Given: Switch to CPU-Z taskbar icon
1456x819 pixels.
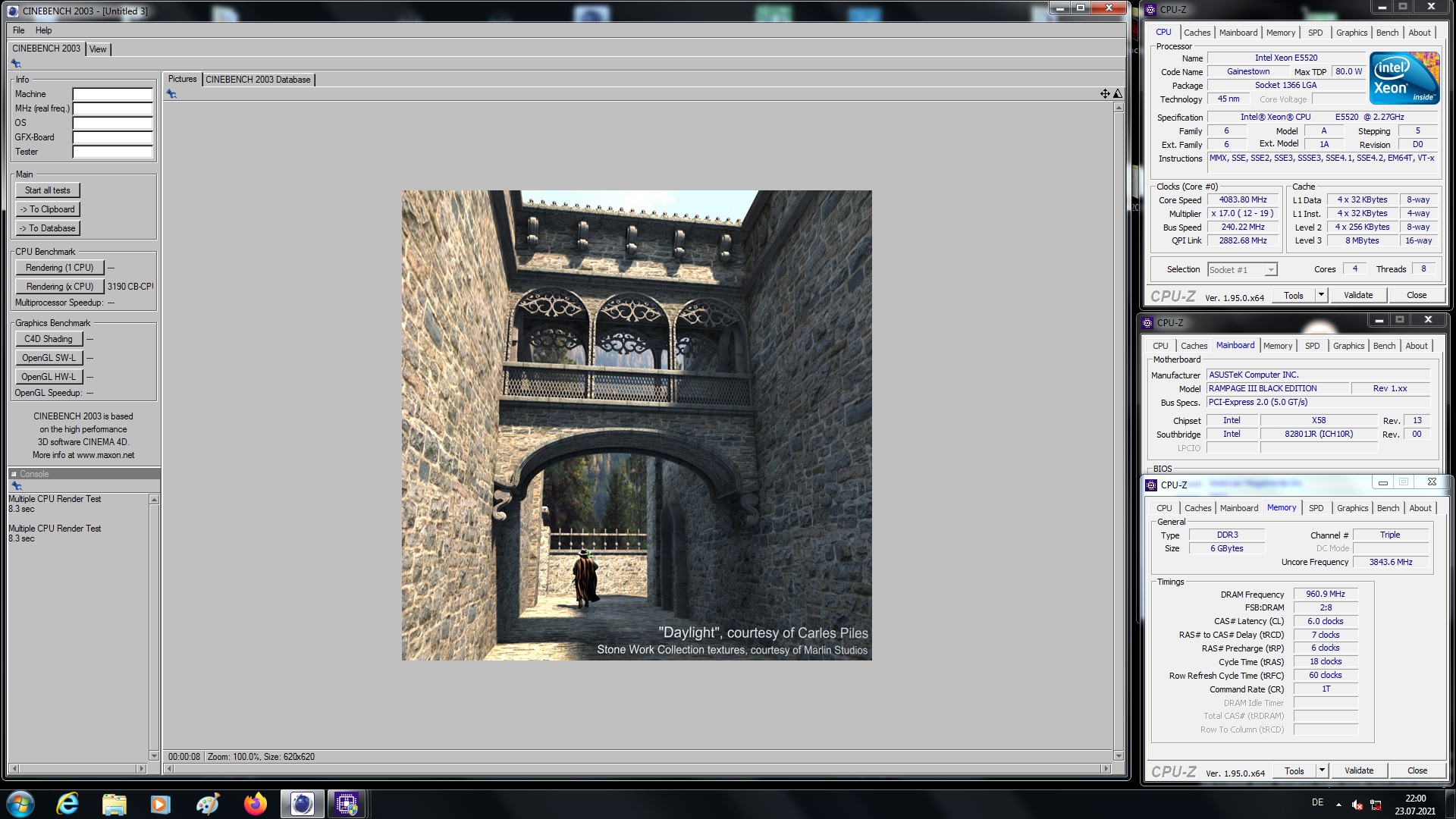Looking at the screenshot, I should 347,803.
